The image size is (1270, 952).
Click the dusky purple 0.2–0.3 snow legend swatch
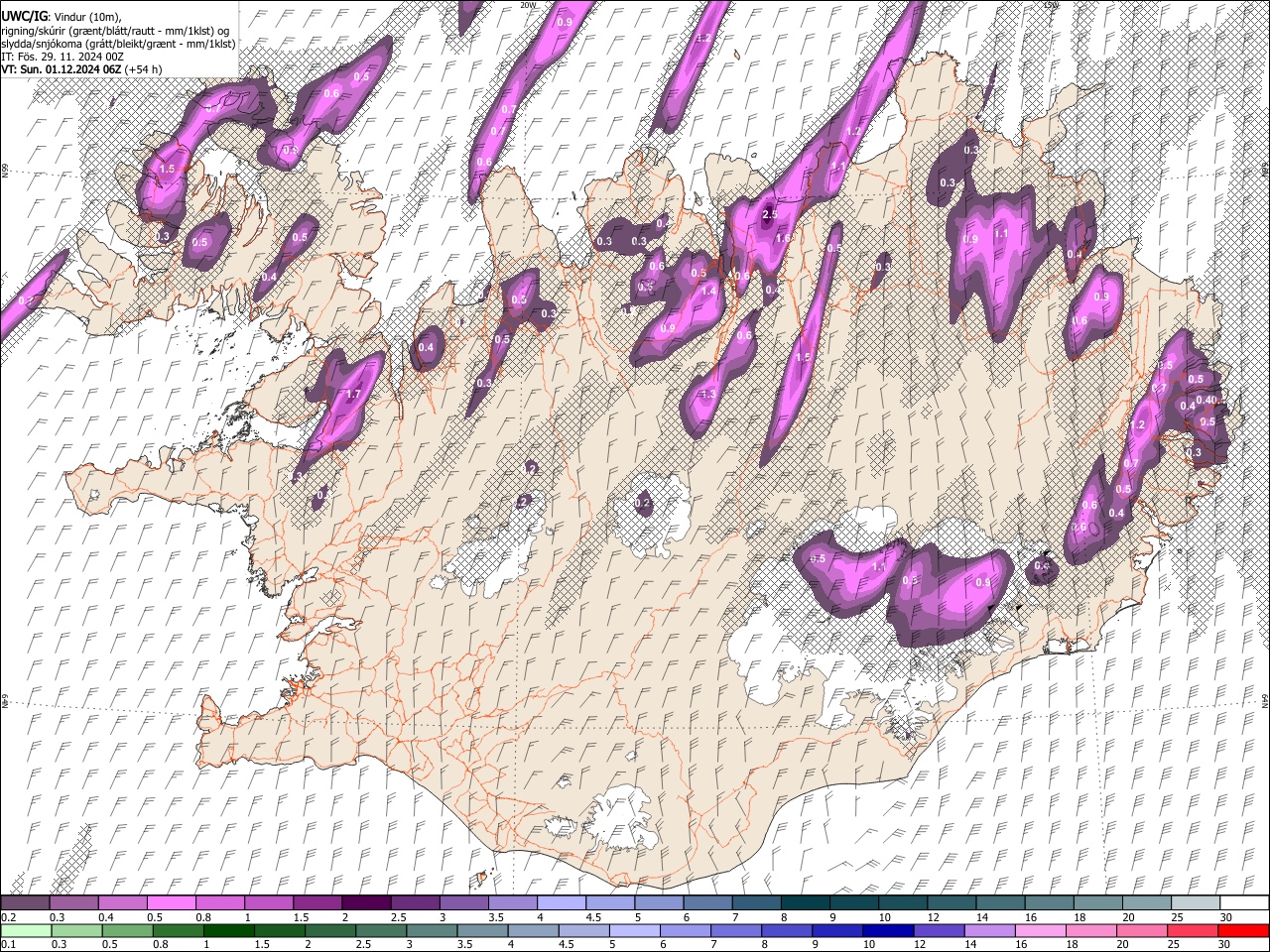point(25,903)
